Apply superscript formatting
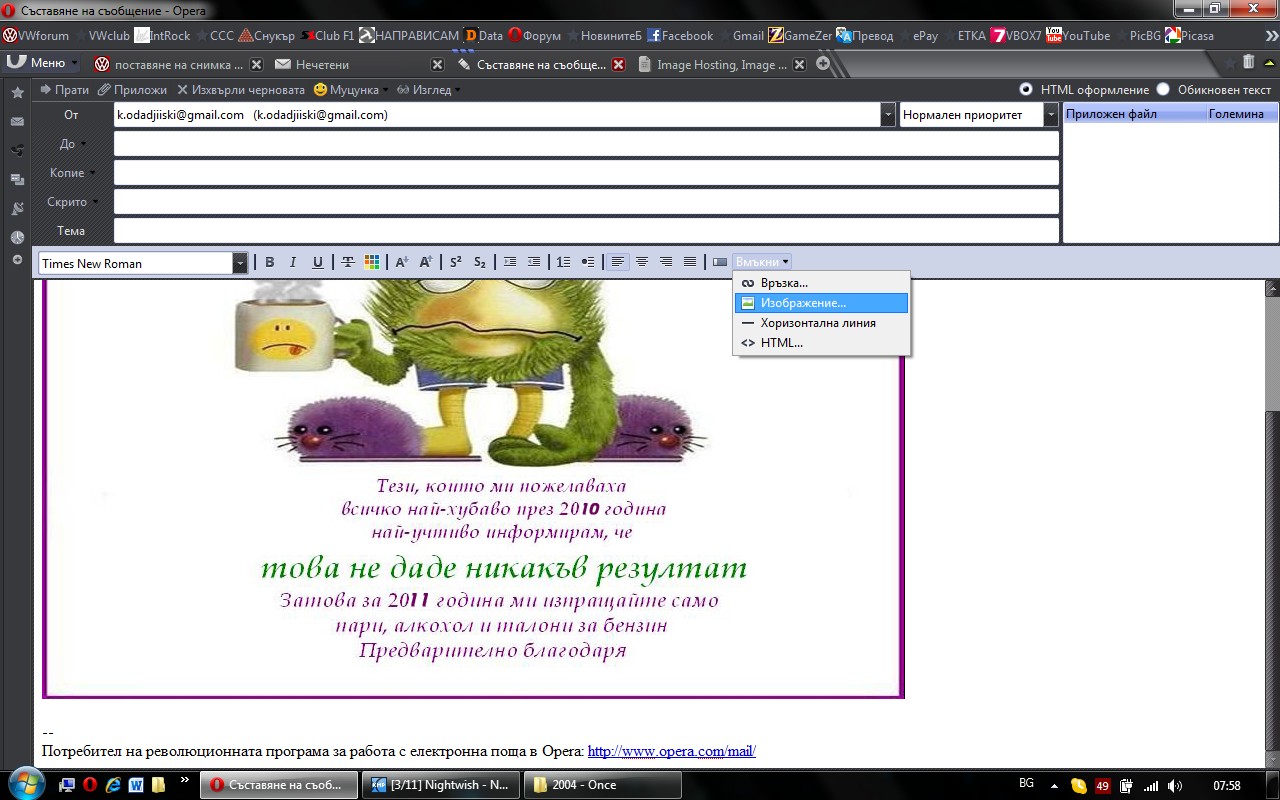Screen dimensions: 1280x800 coord(455,262)
